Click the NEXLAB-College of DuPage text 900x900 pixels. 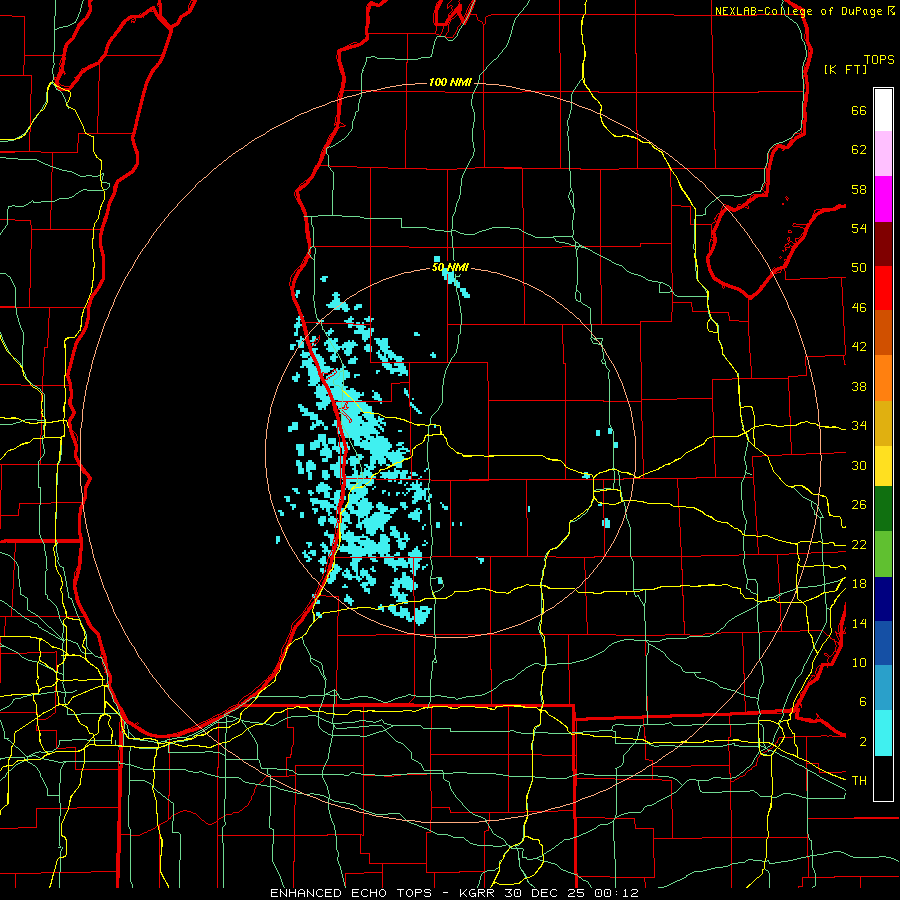click(x=799, y=11)
